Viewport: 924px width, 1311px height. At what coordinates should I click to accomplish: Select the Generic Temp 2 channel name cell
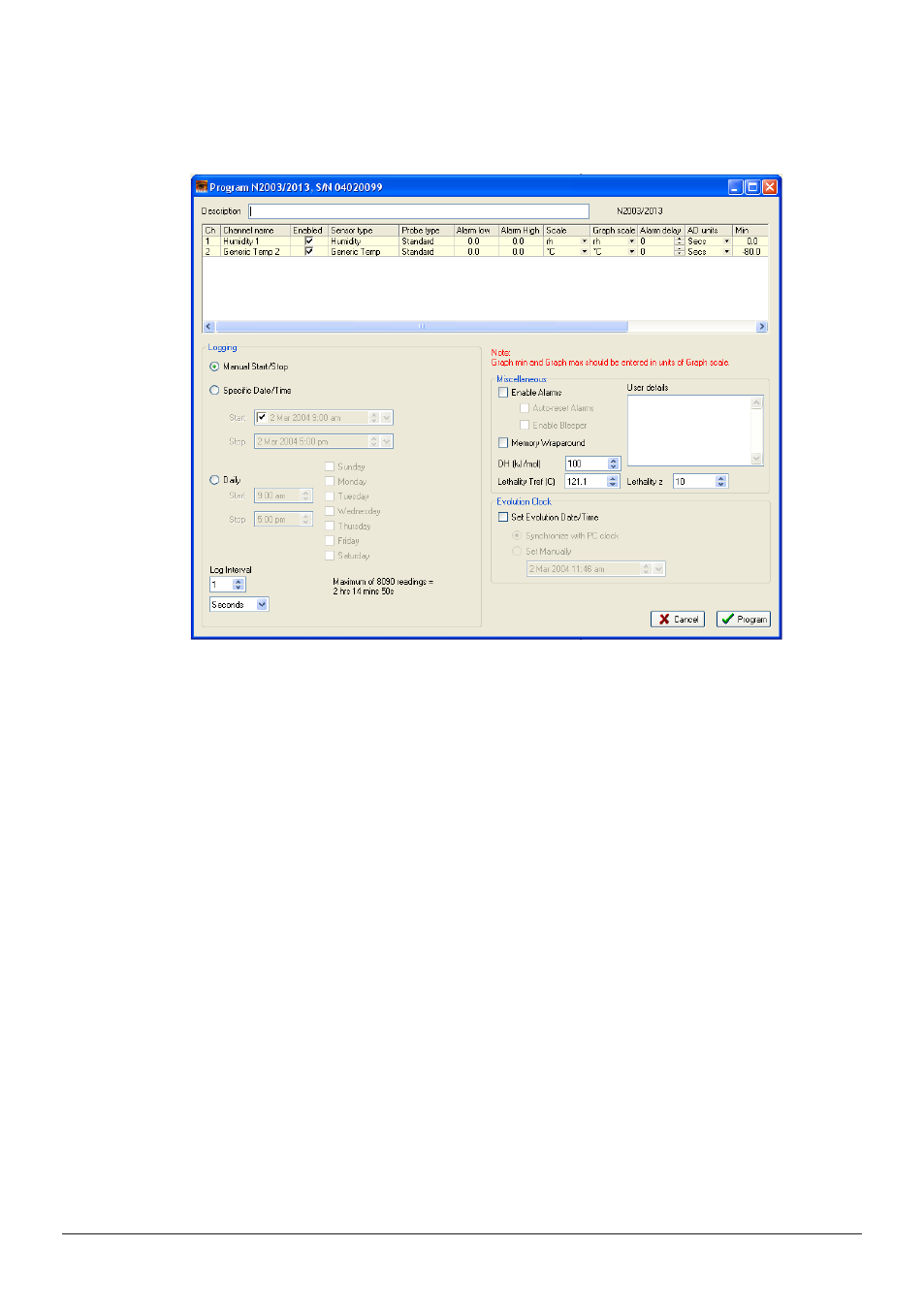pyautogui.click(x=256, y=251)
